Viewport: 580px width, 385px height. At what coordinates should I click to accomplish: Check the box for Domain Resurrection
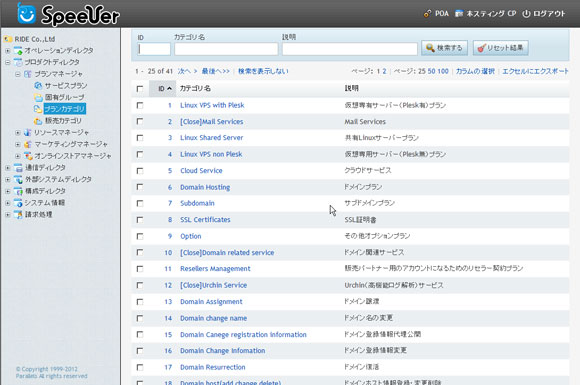pyautogui.click(x=140, y=367)
